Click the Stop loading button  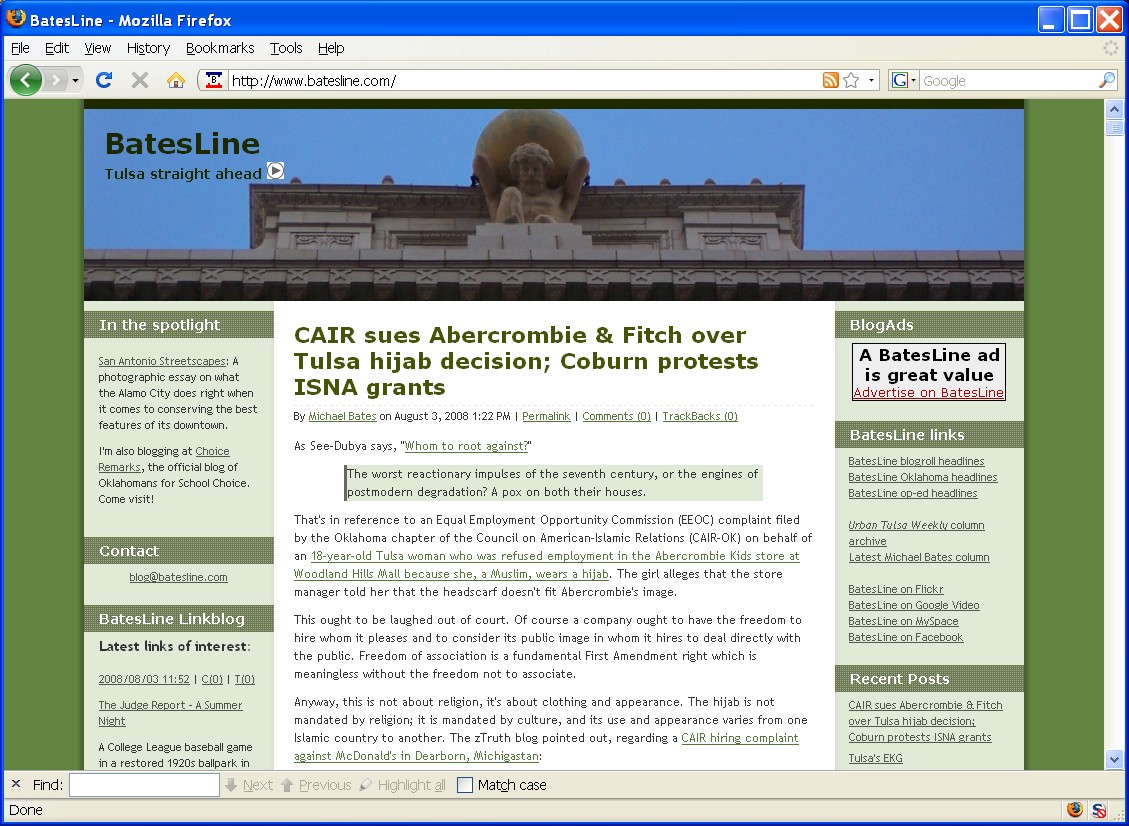pyautogui.click(x=140, y=80)
